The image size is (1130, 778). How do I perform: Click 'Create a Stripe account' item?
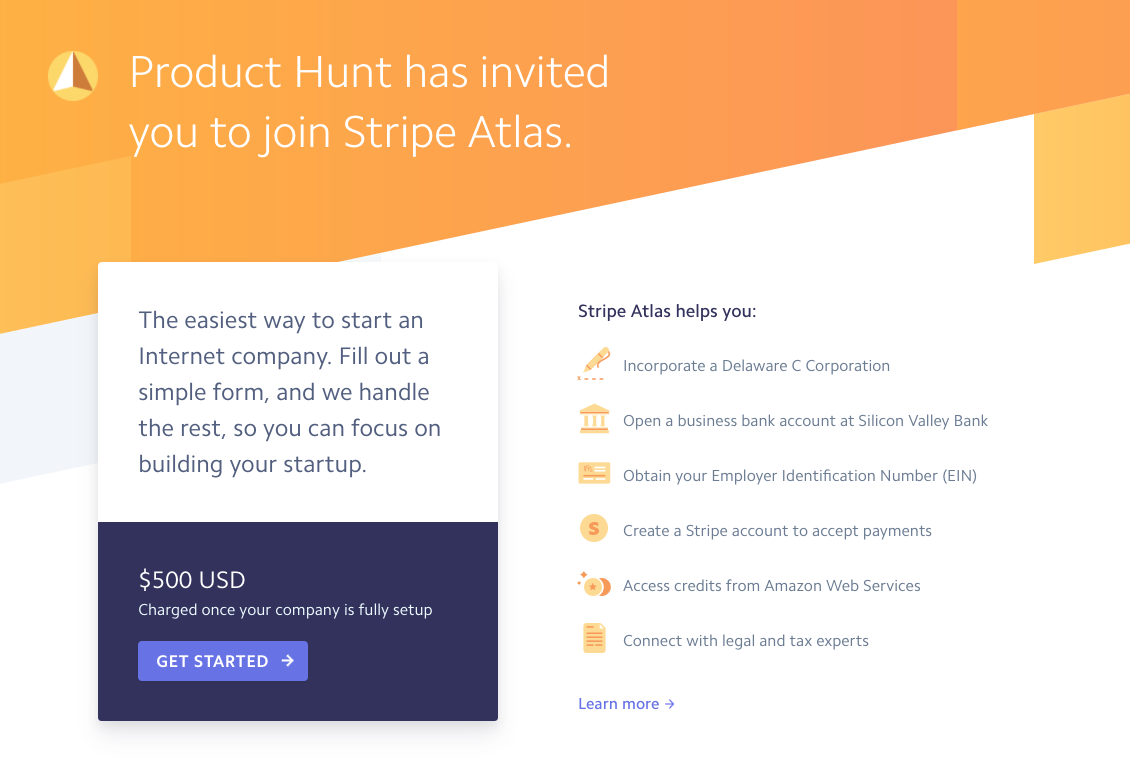click(777, 531)
